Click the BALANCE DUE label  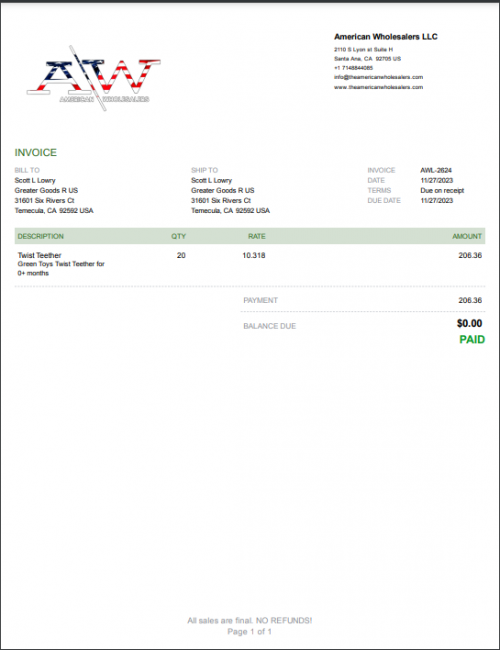269,326
